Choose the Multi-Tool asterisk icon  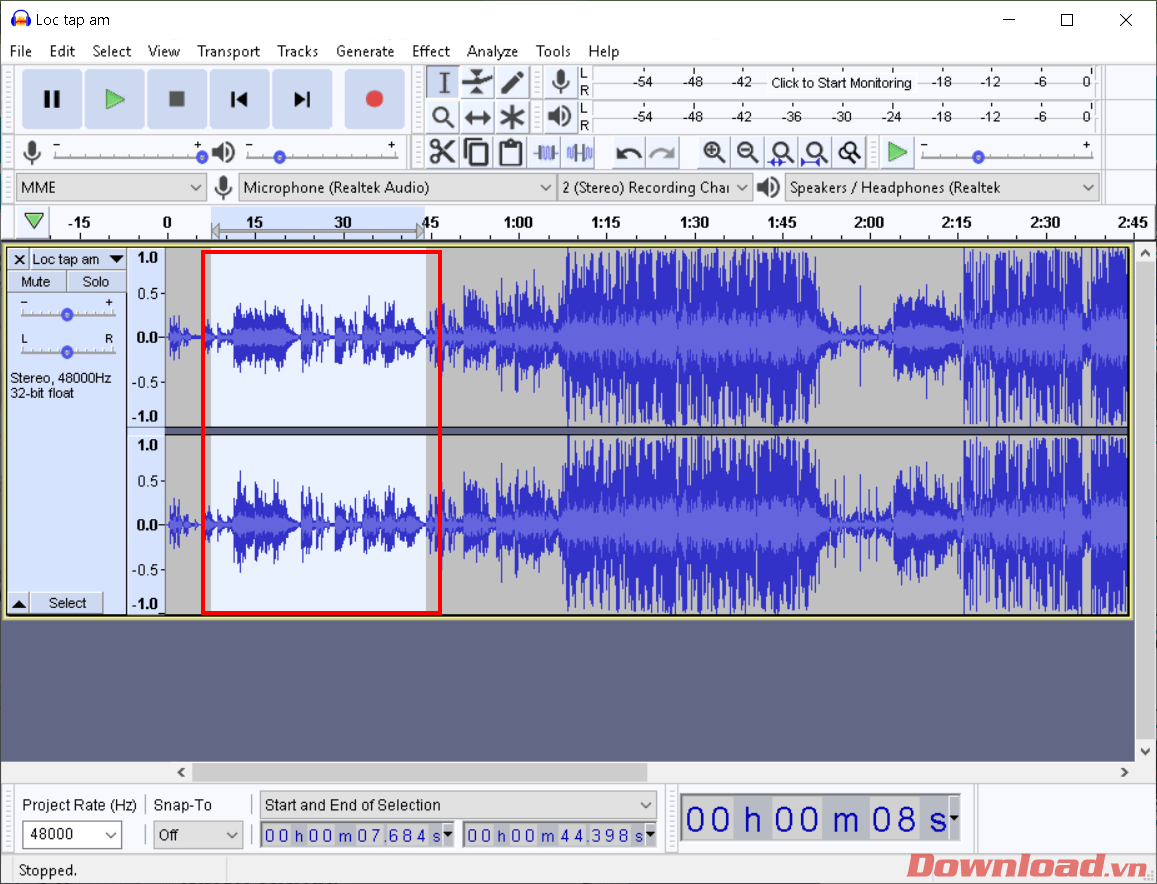point(512,117)
